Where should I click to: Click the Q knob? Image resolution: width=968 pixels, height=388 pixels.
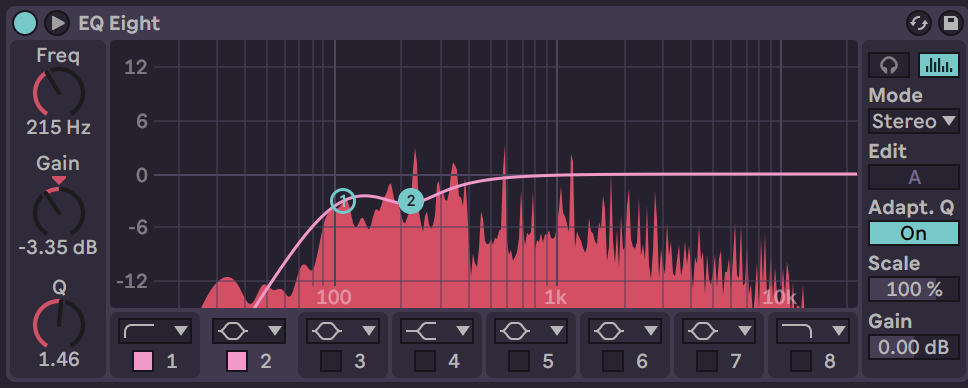58,323
